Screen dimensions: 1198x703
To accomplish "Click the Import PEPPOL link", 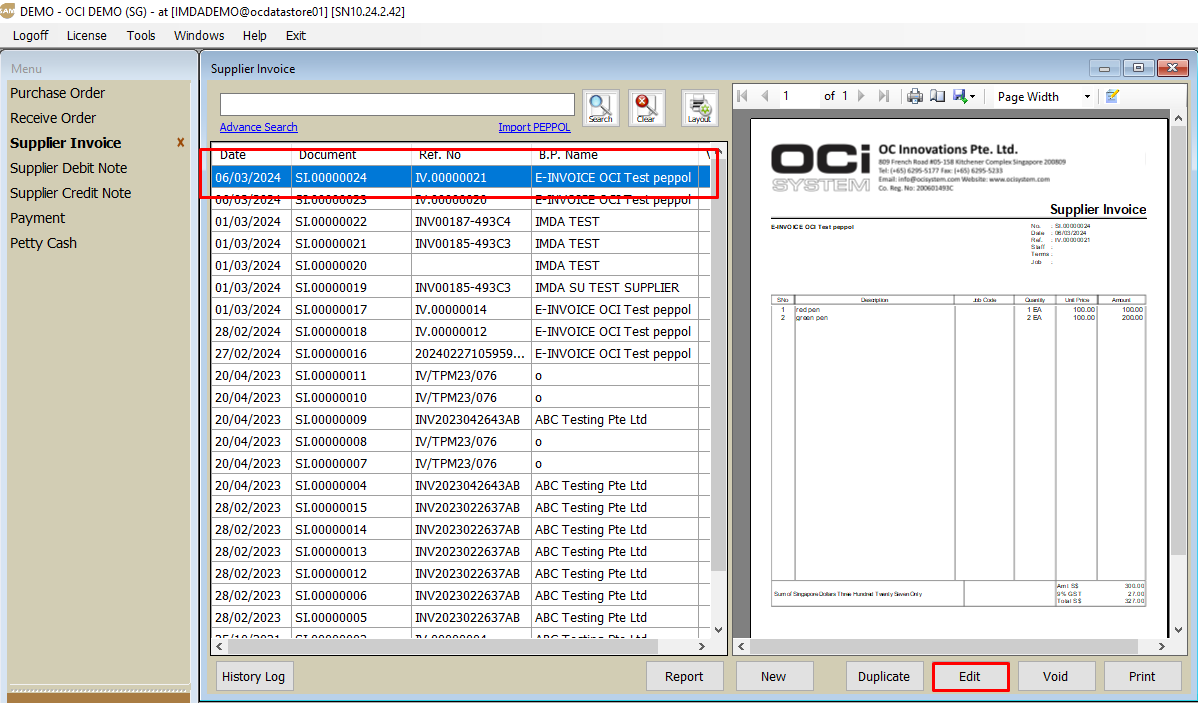I will (x=534, y=127).
